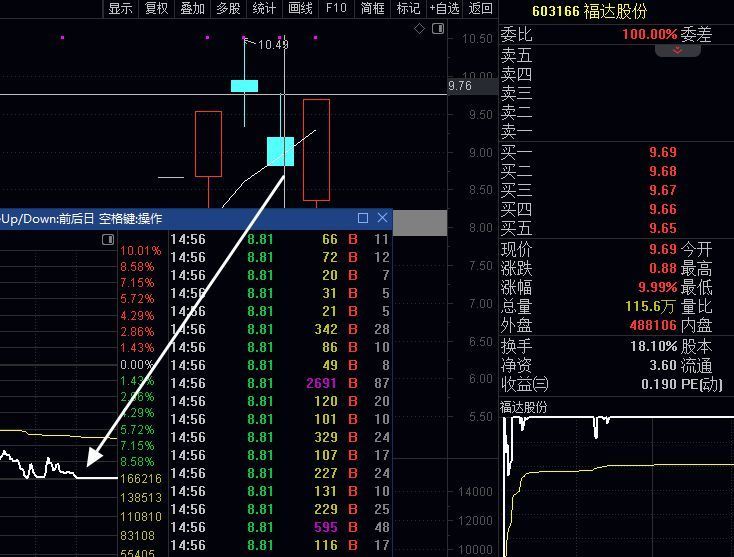734x557 pixels.
Task: Toggle panel icon at chart top right
Action: [x=438, y=29]
